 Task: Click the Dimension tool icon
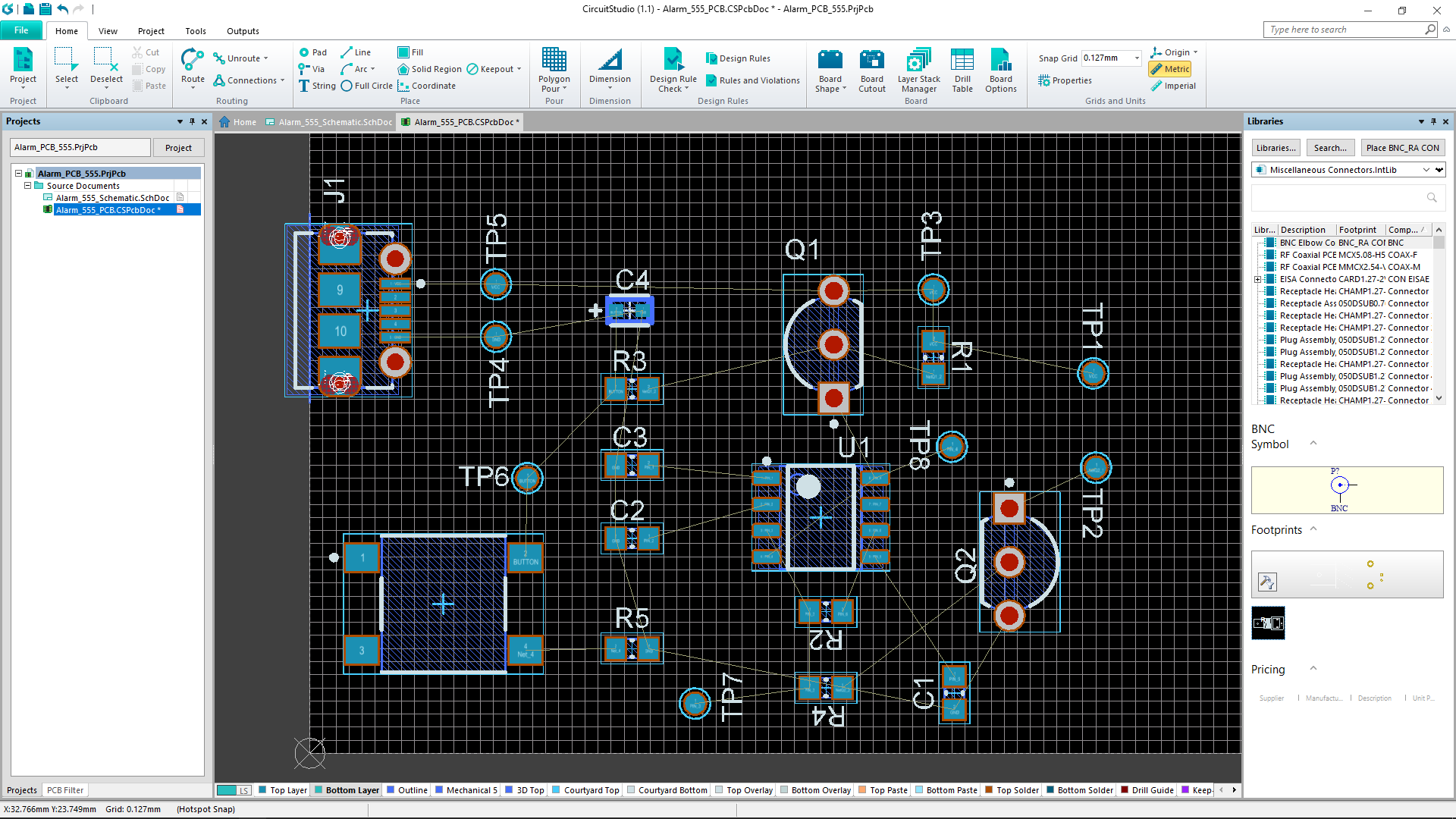tap(610, 61)
